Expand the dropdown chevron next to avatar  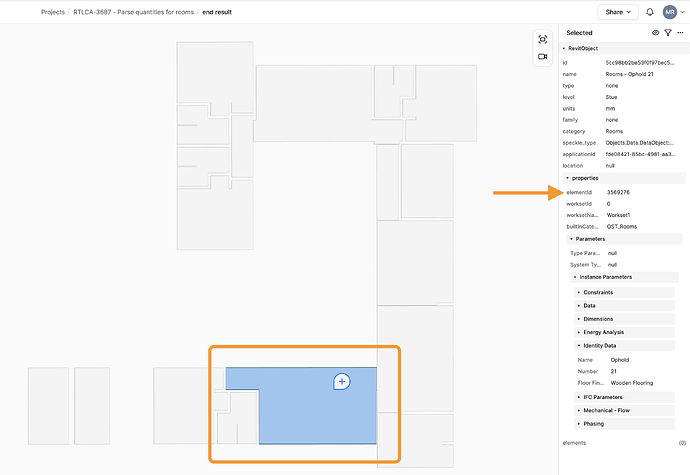coord(683,12)
